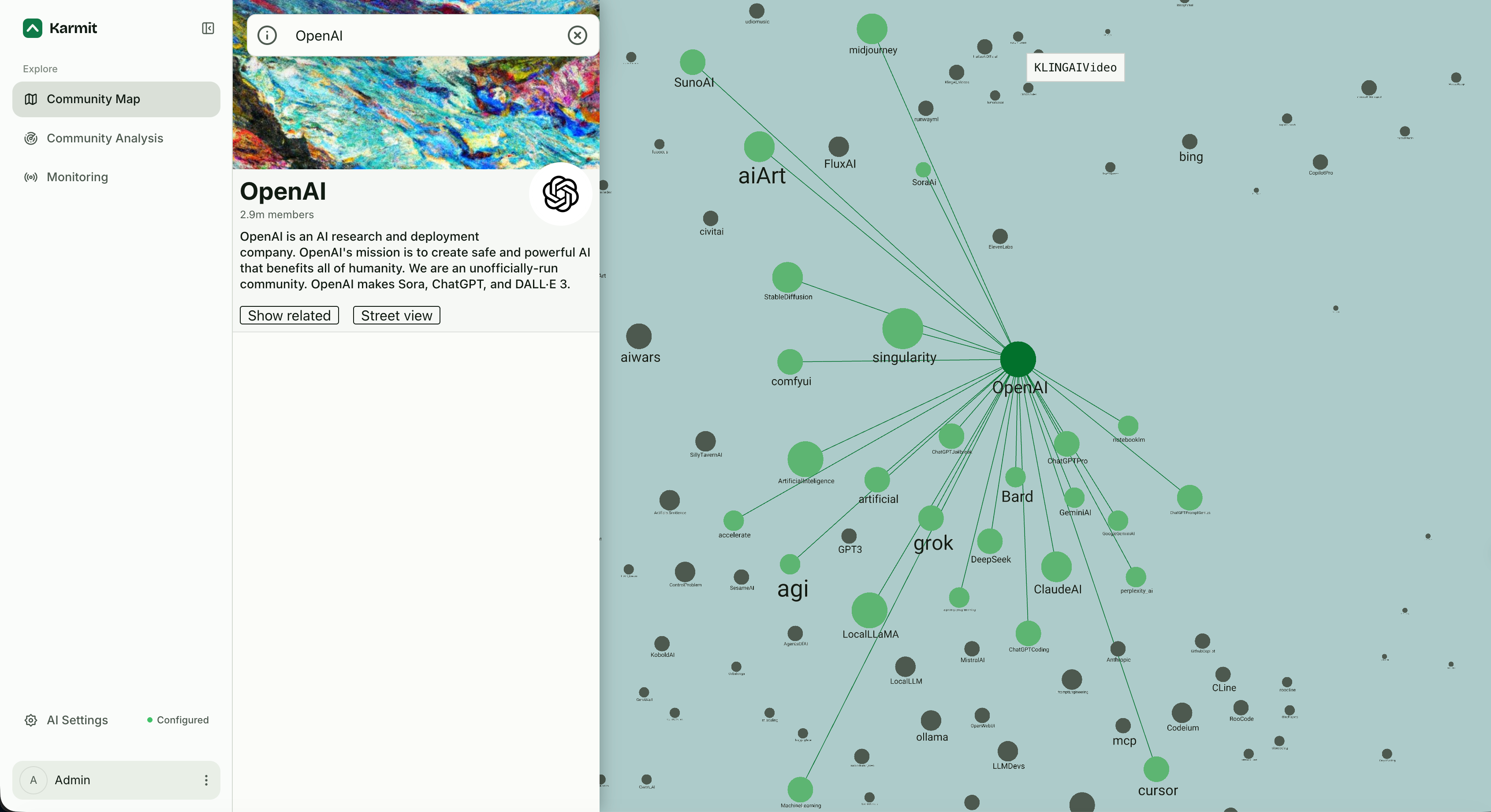Screen dimensions: 1491x812
Task: Select the mcp node
Action: click(x=1123, y=726)
